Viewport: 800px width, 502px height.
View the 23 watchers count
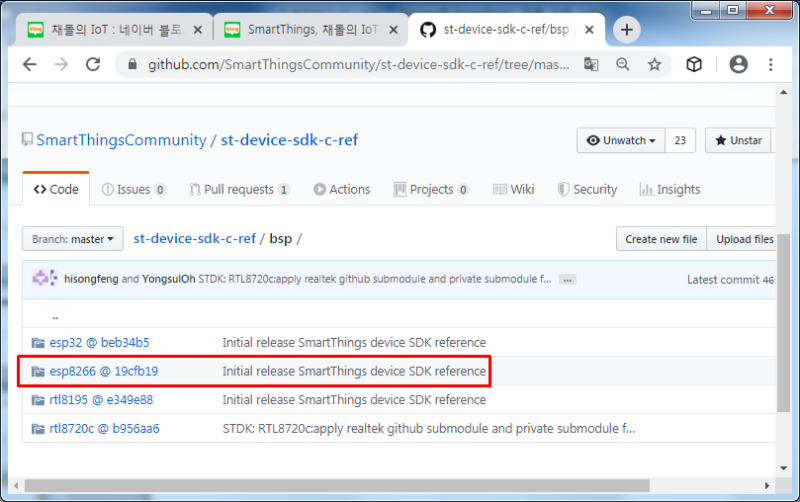pos(680,140)
